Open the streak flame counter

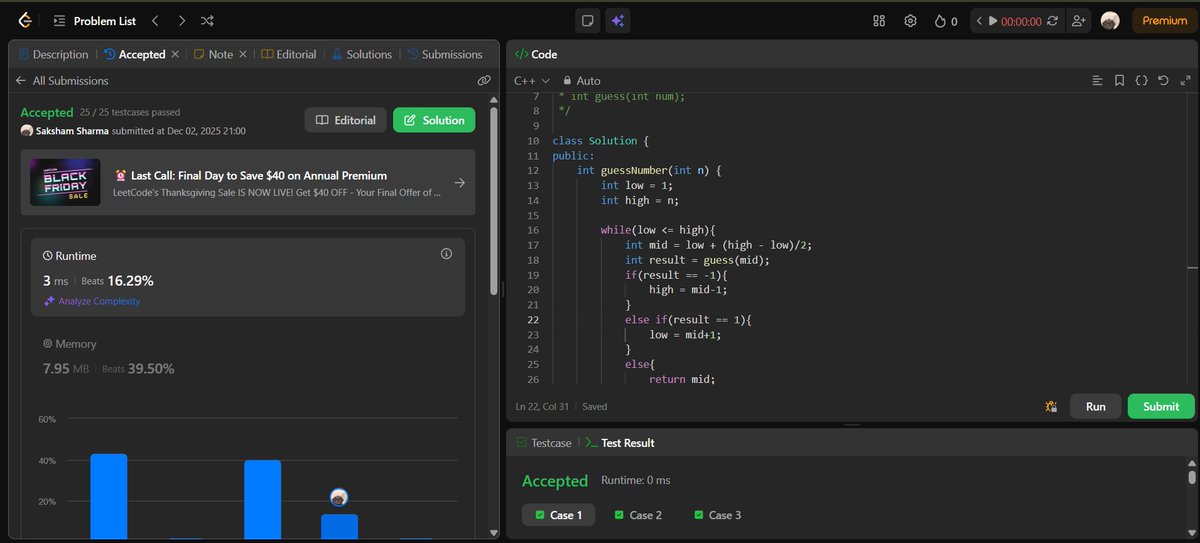point(945,21)
